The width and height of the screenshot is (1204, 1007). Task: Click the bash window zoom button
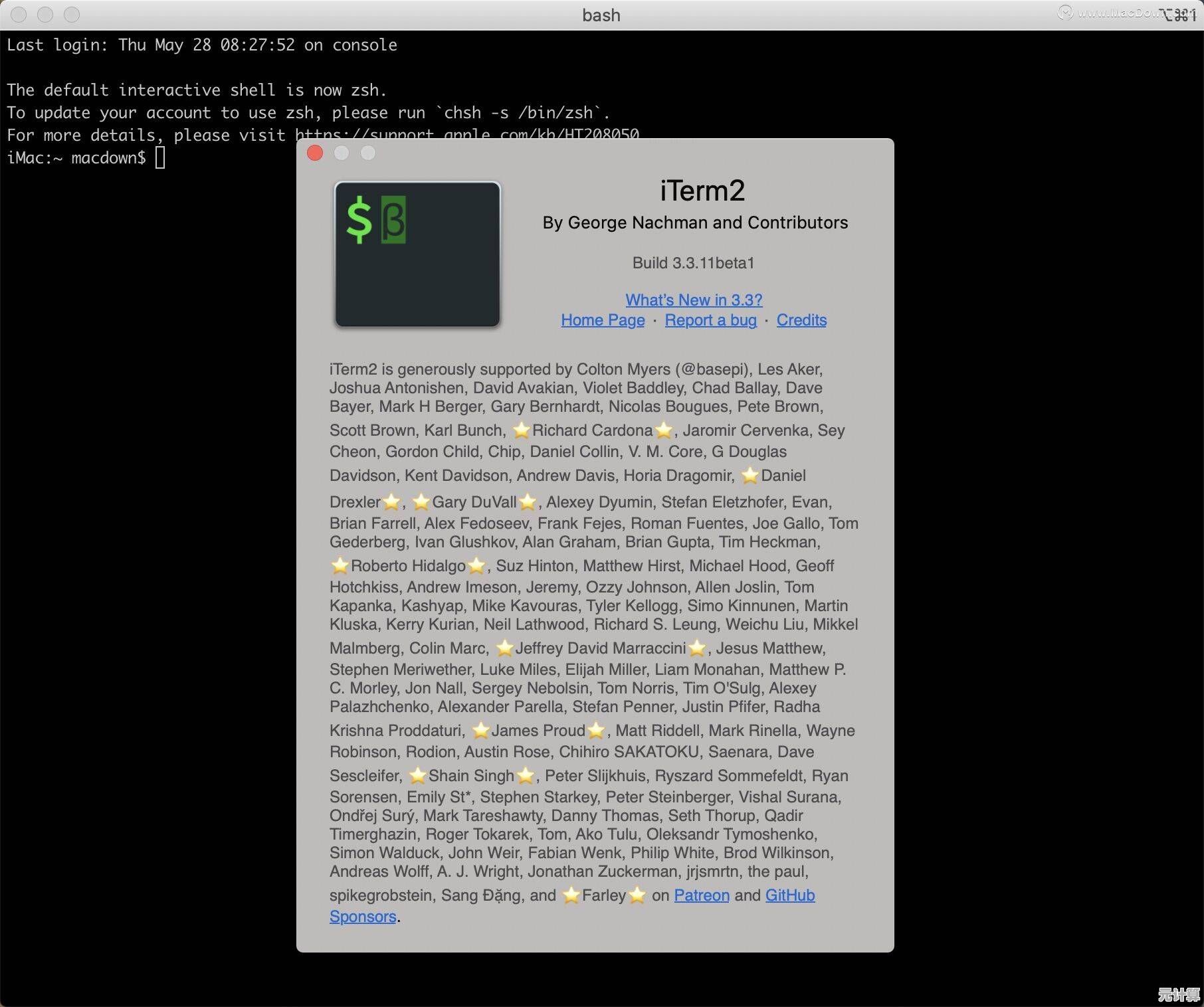coord(72,15)
